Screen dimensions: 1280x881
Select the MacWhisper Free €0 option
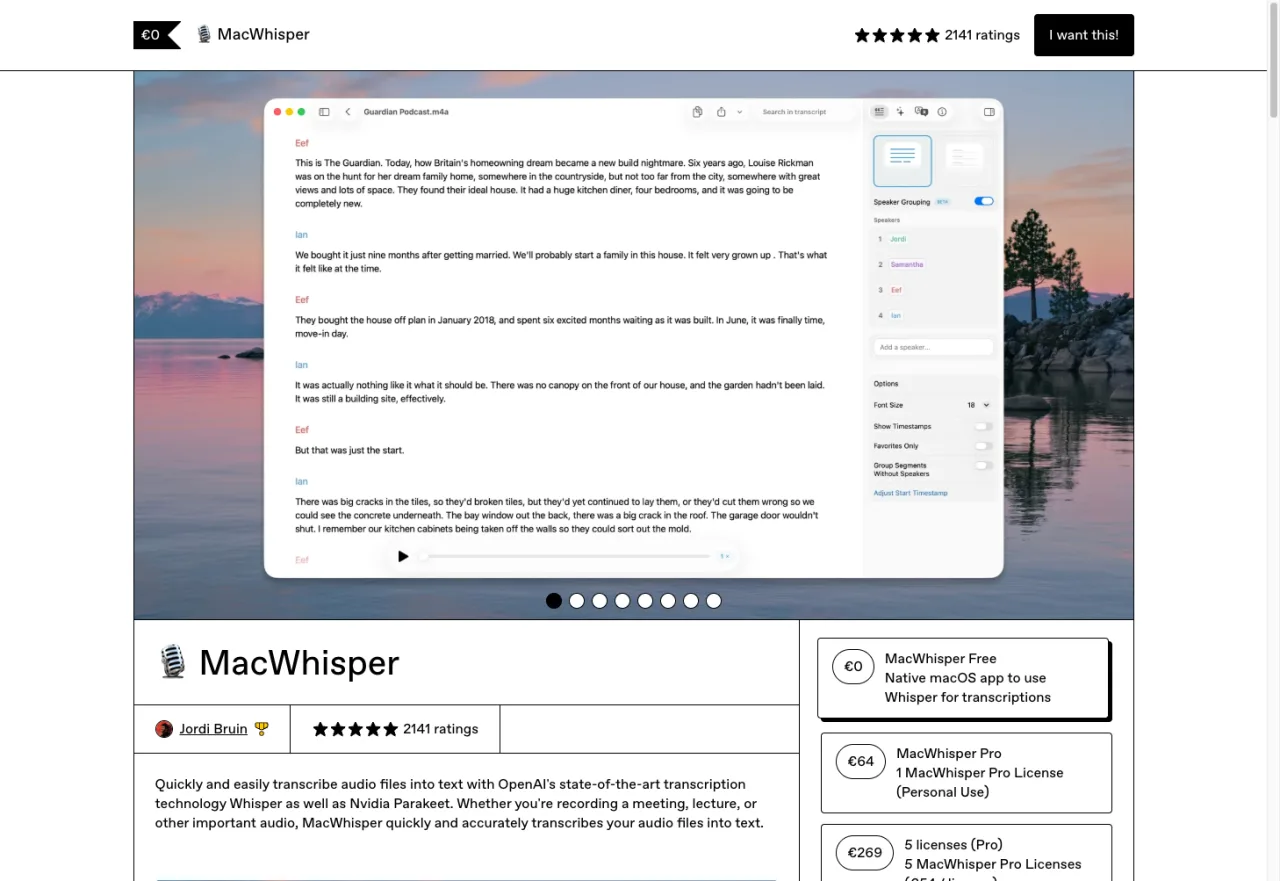click(963, 678)
